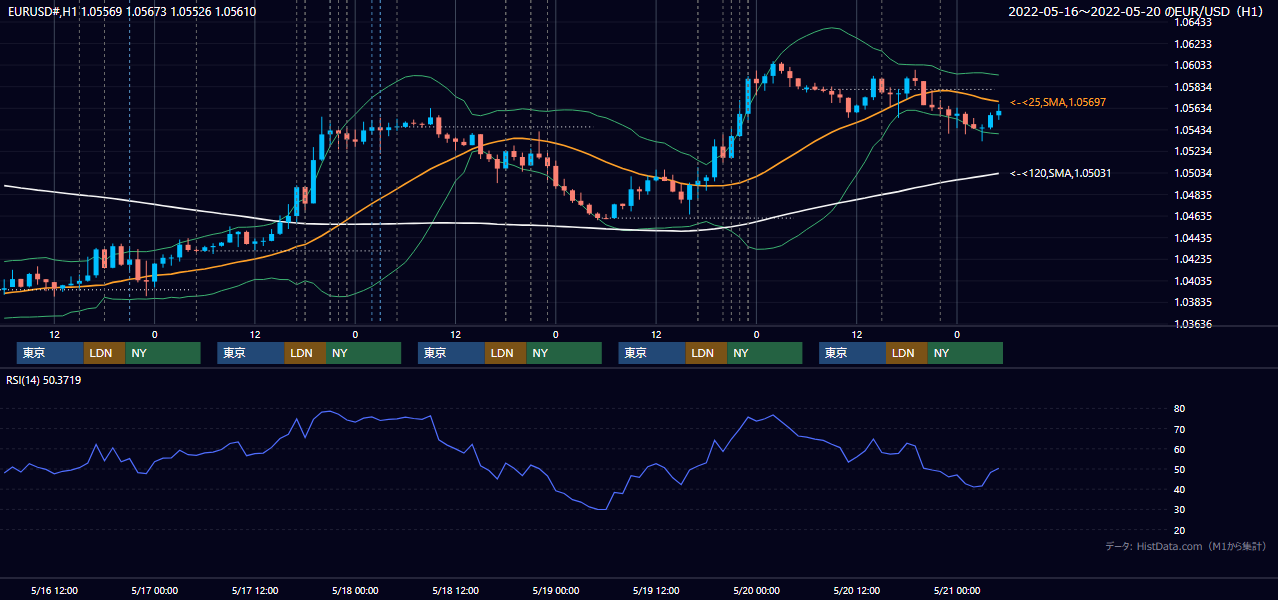
Task: Click the rightmost 東京 session block
Action: click(852, 353)
